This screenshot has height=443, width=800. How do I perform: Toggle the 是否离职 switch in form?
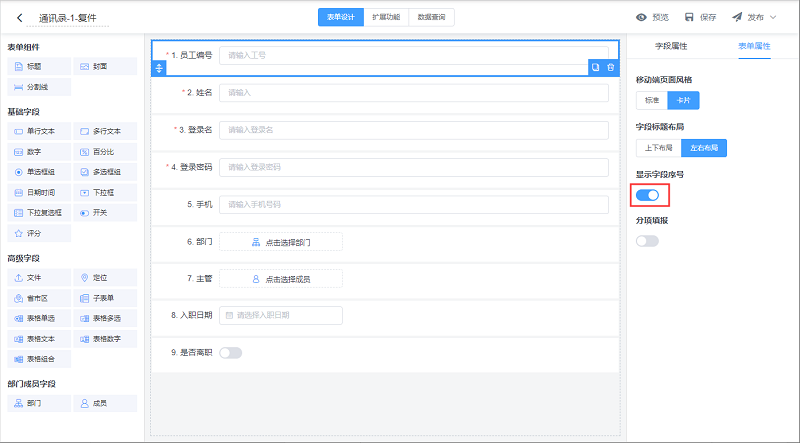(230, 352)
